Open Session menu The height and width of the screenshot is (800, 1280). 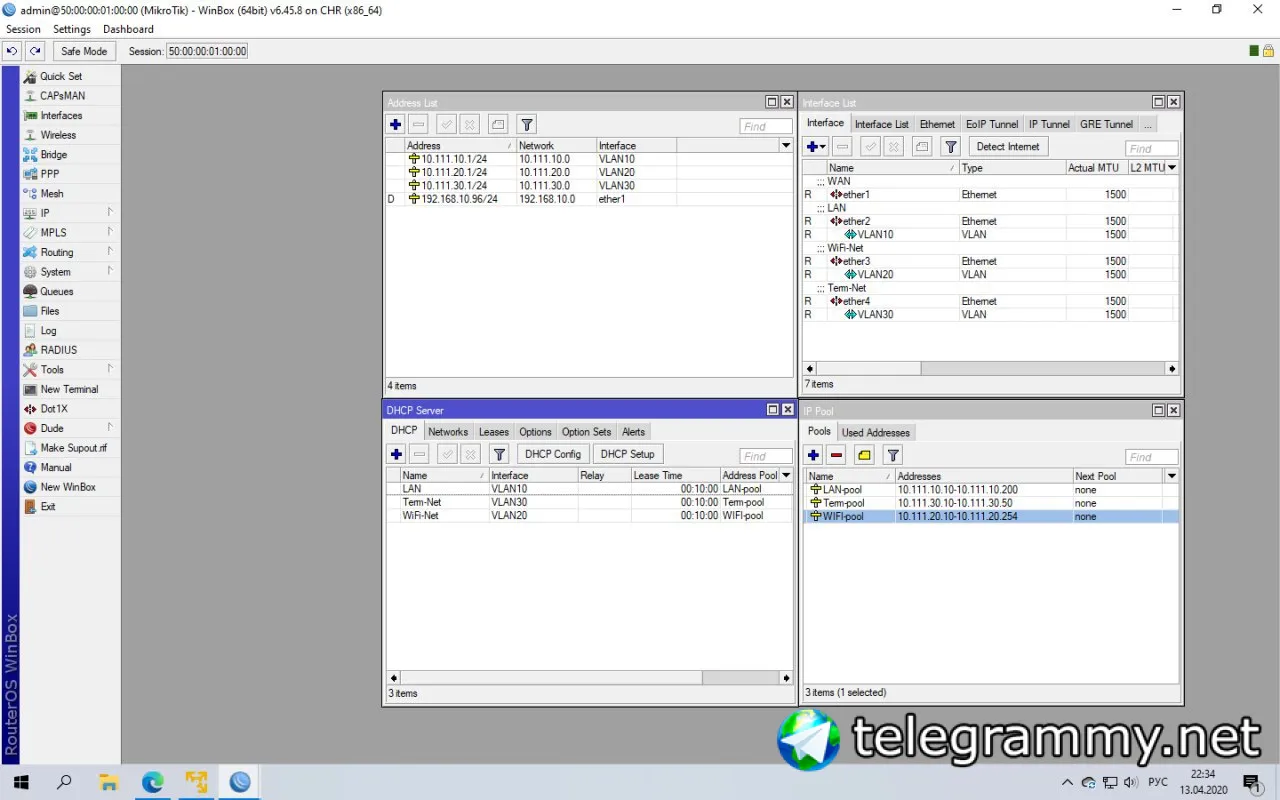pos(23,29)
